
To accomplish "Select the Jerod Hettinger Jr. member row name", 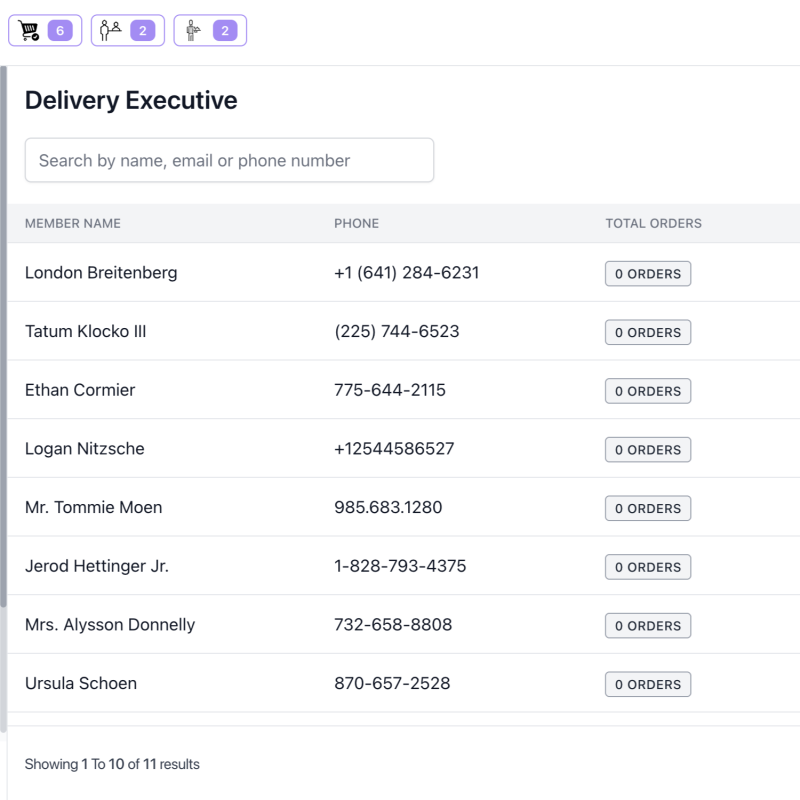I will [x=97, y=566].
